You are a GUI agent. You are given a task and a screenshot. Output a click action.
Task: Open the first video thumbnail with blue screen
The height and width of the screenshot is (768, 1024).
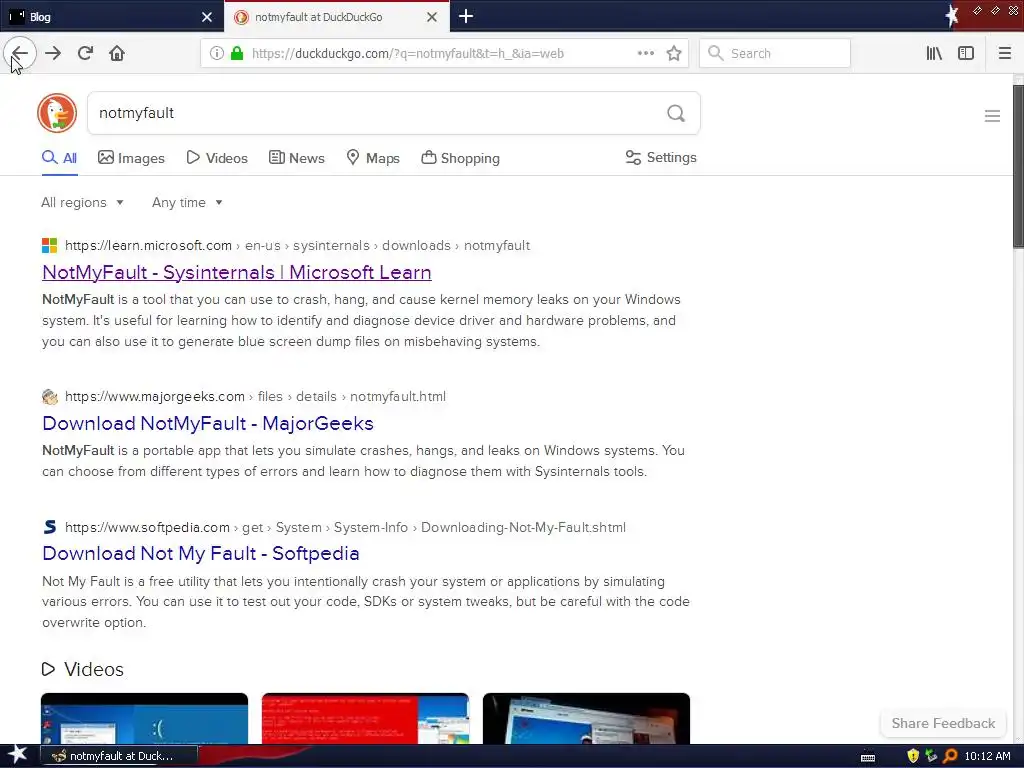tap(144, 718)
